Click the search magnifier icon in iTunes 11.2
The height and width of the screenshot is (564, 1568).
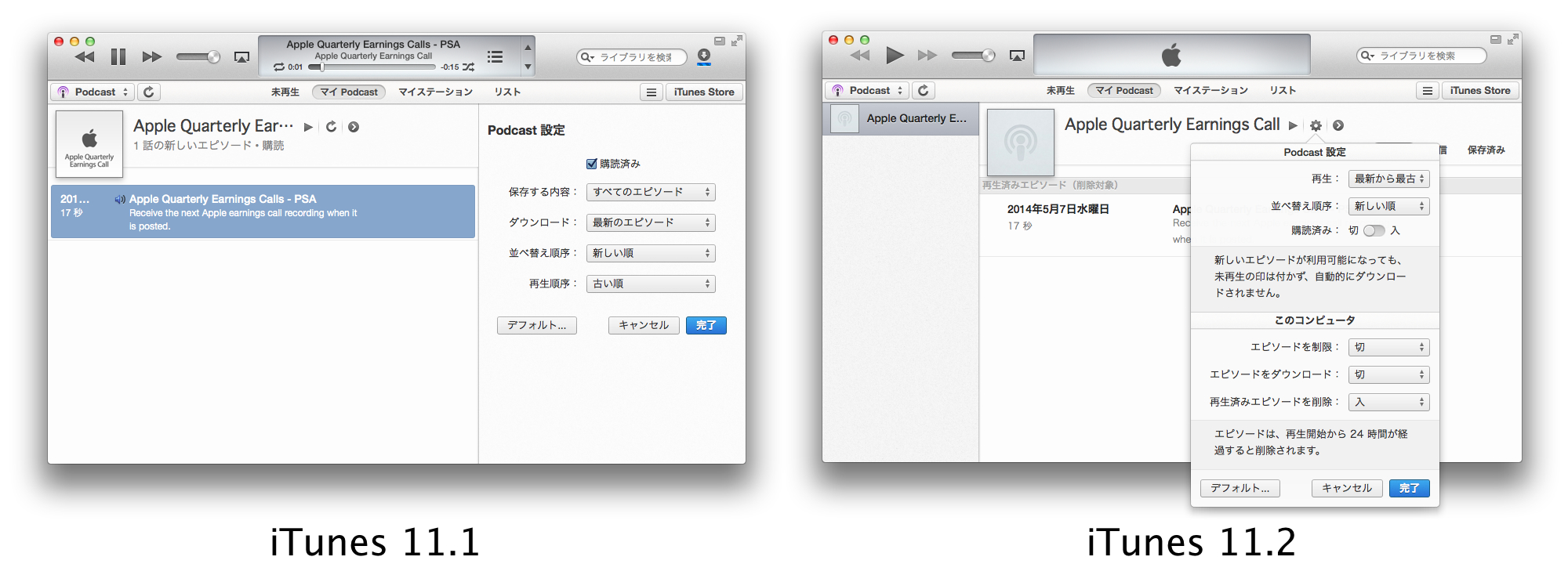[x=1367, y=56]
